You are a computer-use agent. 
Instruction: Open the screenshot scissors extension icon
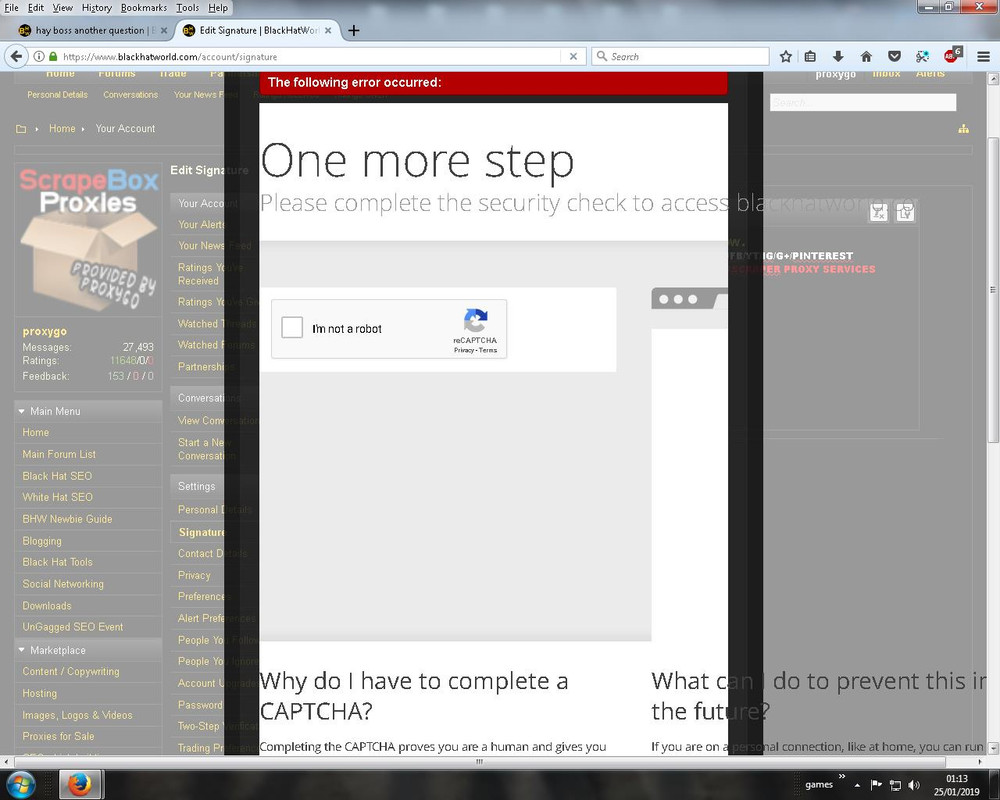coord(922,56)
